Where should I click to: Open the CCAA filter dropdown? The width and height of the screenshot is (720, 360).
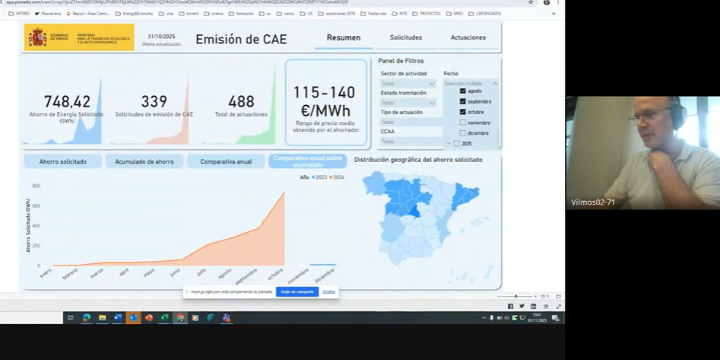coord(411,141)
